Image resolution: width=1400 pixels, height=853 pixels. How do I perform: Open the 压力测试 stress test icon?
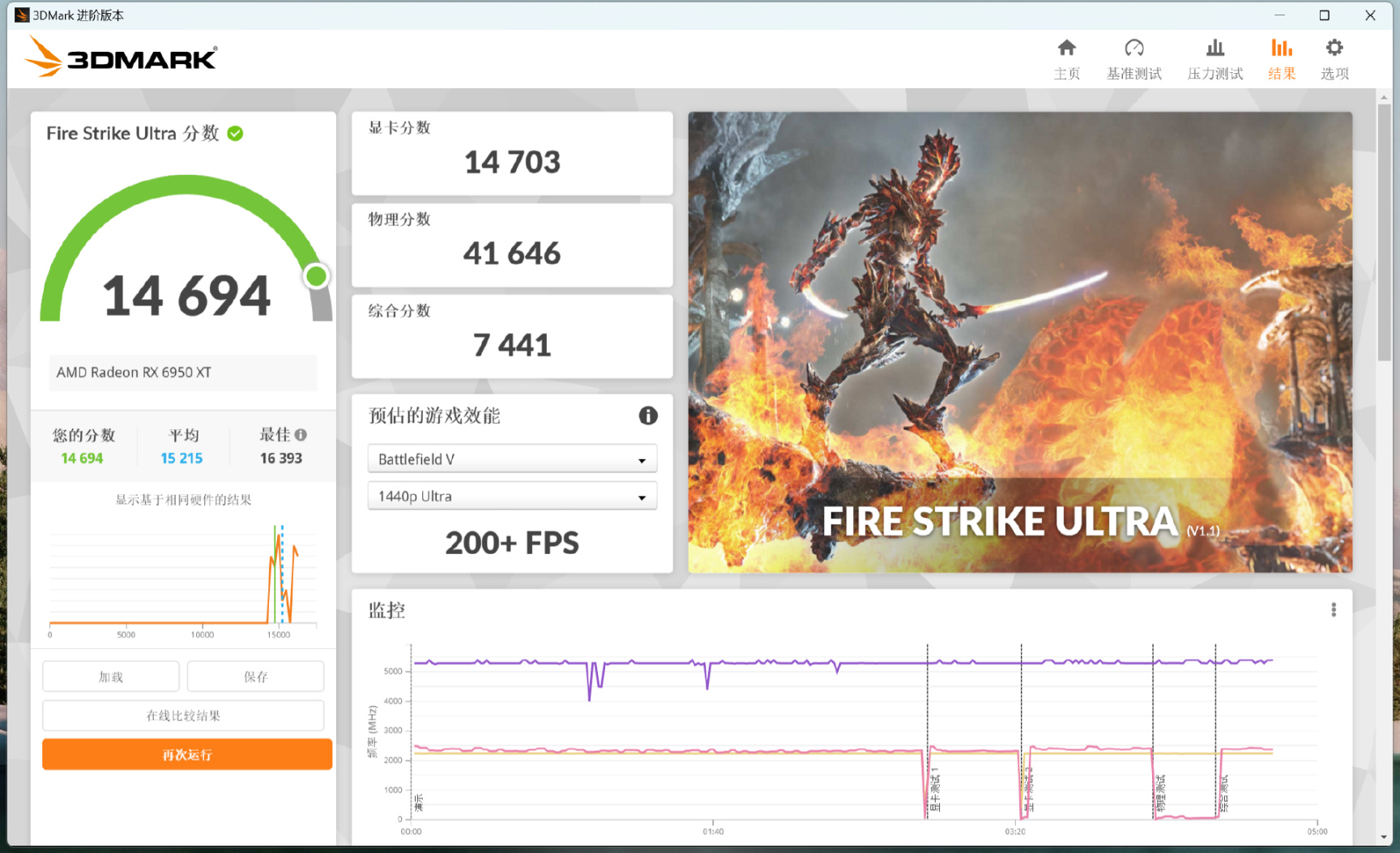[1214, 48]
